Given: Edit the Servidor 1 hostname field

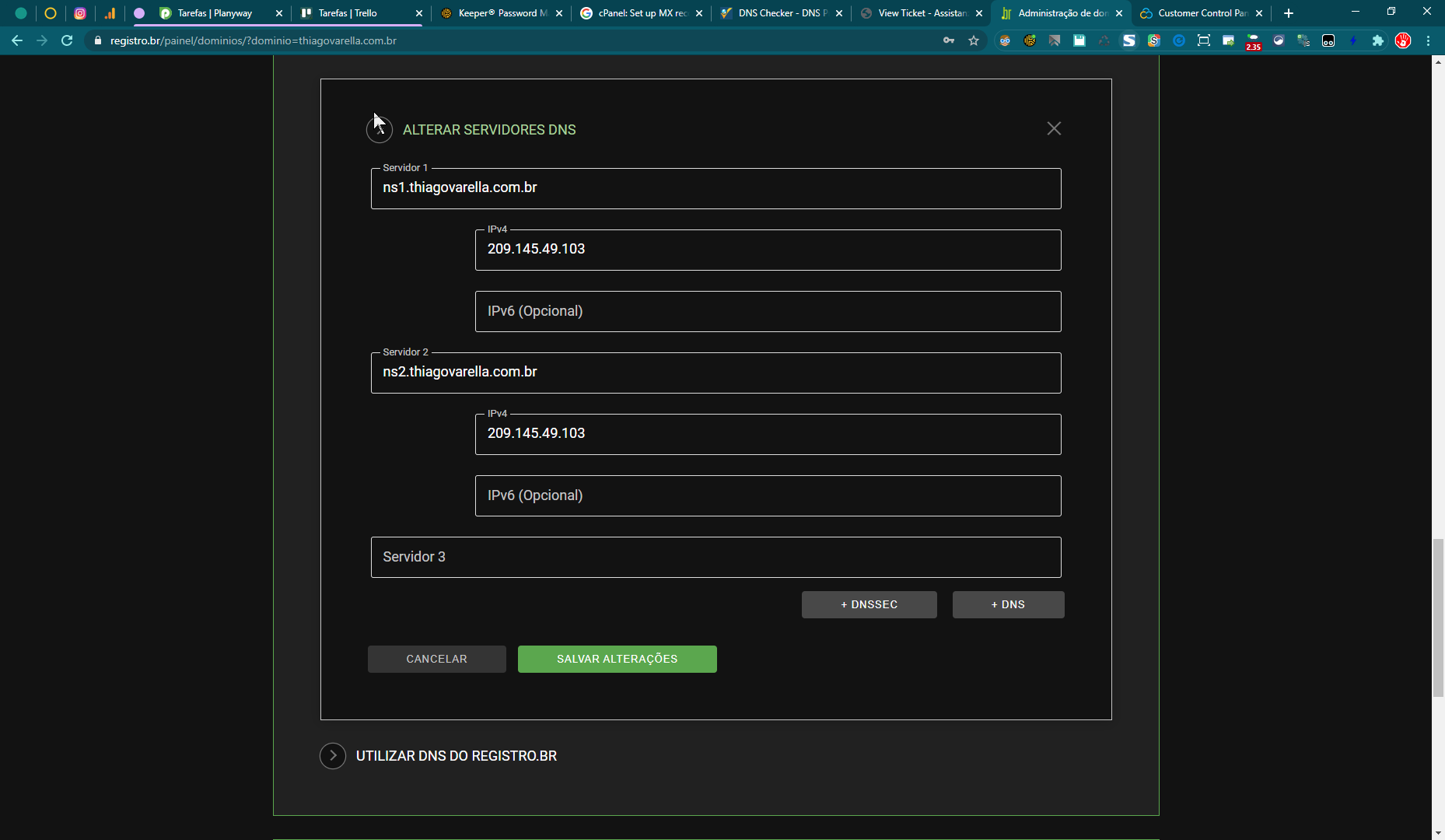Looking at the screenshot, I should (x=716, y=188).
